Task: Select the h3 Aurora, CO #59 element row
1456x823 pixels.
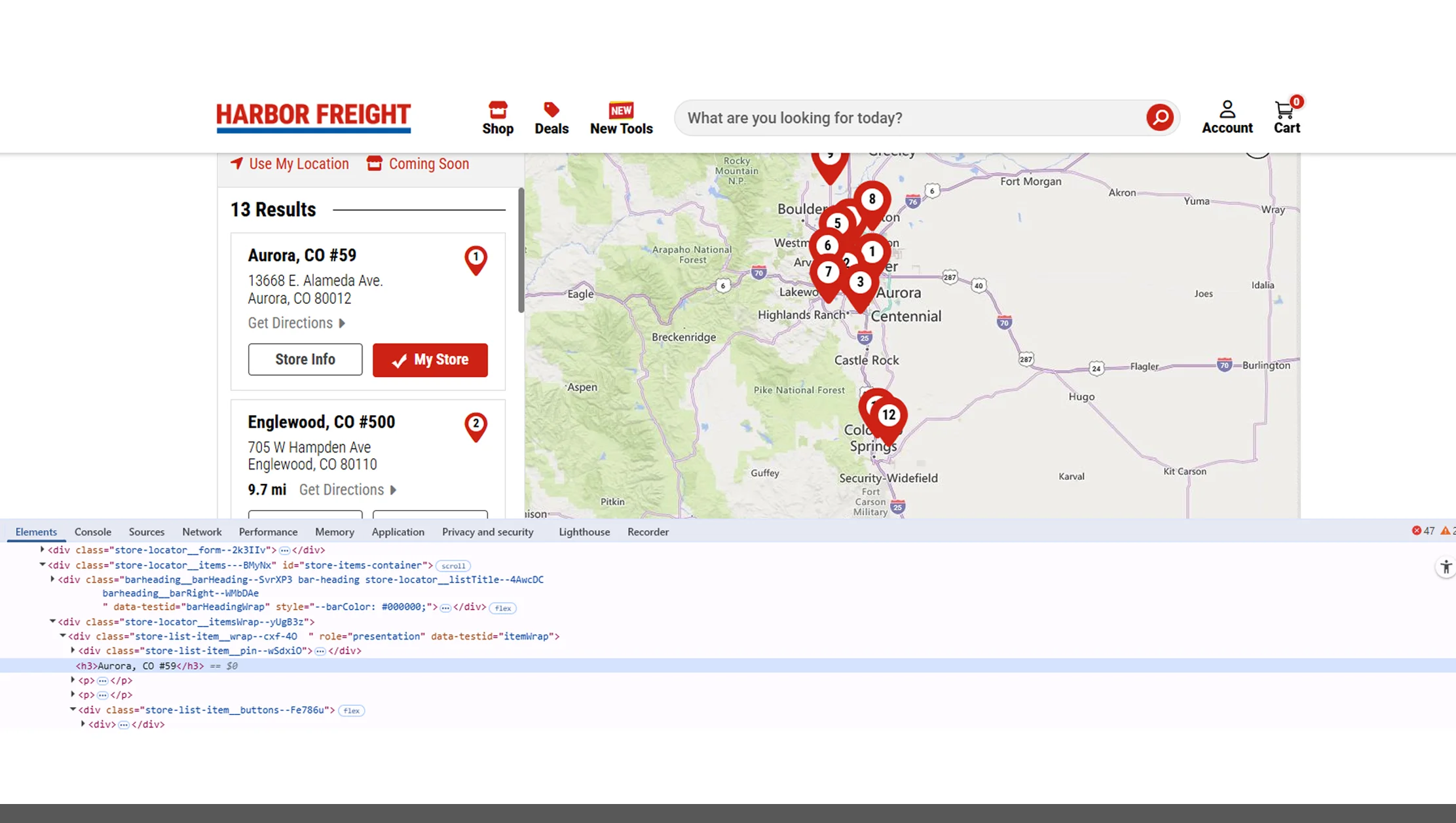Action: coord(728,666)
